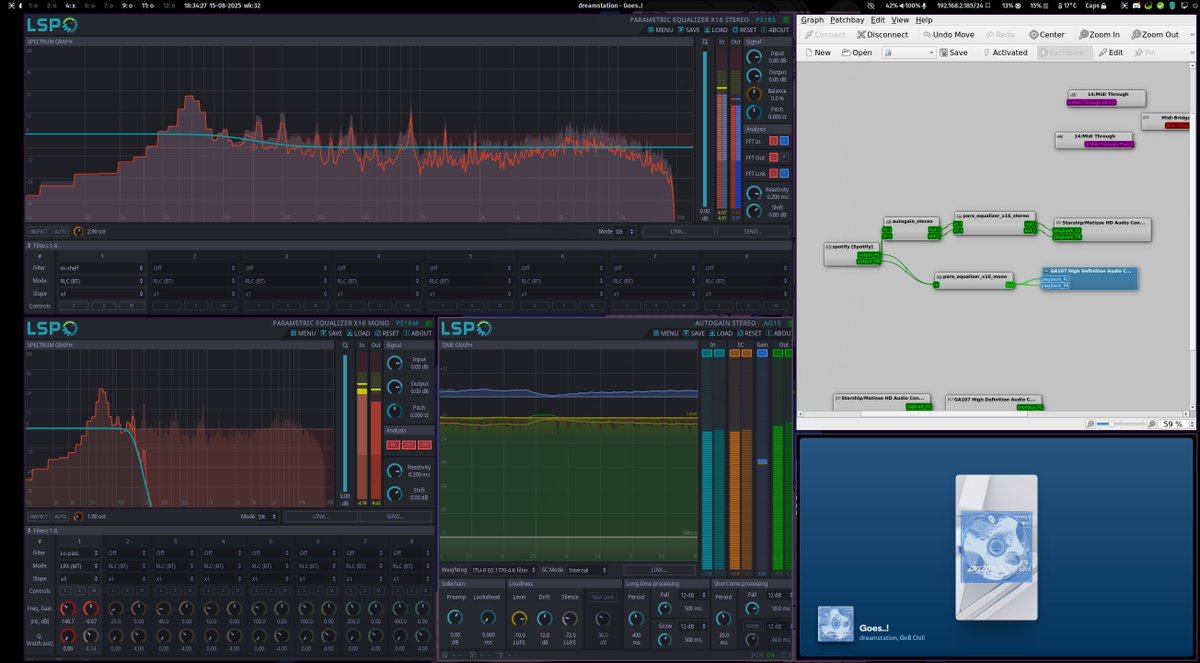Image resolution: width=1200 pixels, height=663 pixels.
Task: Center the patchbay graph view
Action: 1047,34
